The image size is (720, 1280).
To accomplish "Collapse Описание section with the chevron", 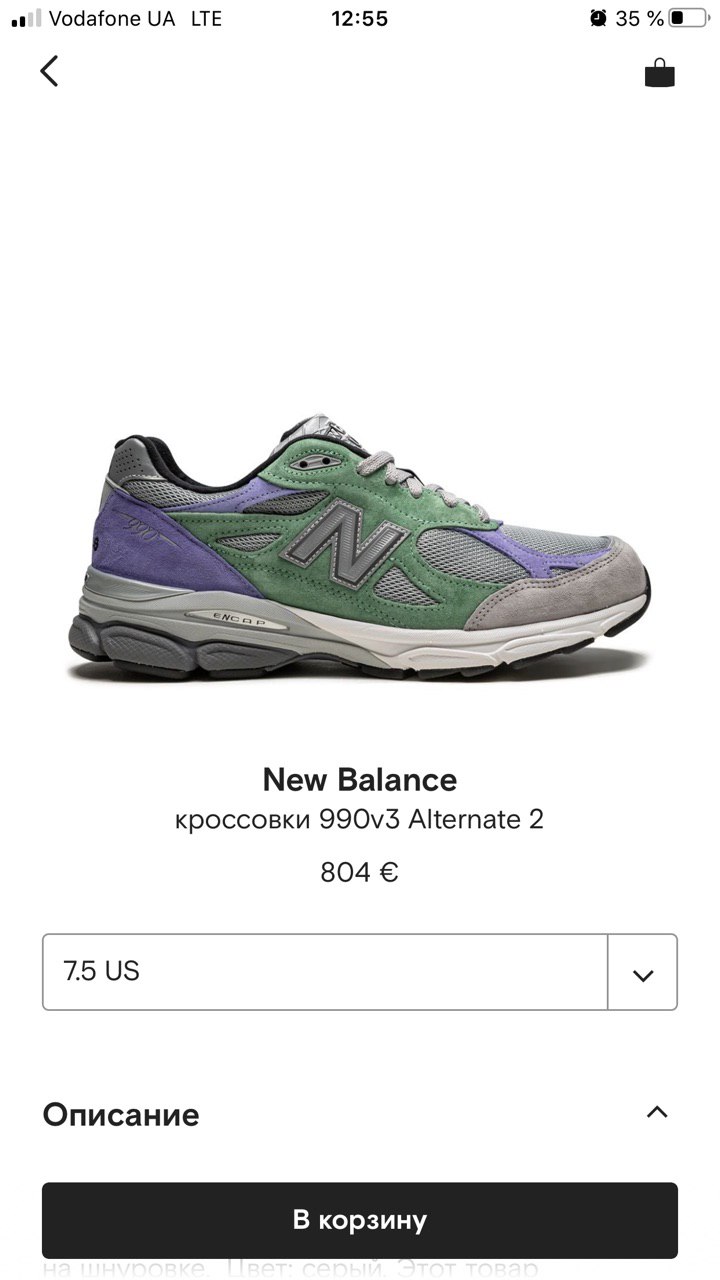I will [x=657, y=1112].
